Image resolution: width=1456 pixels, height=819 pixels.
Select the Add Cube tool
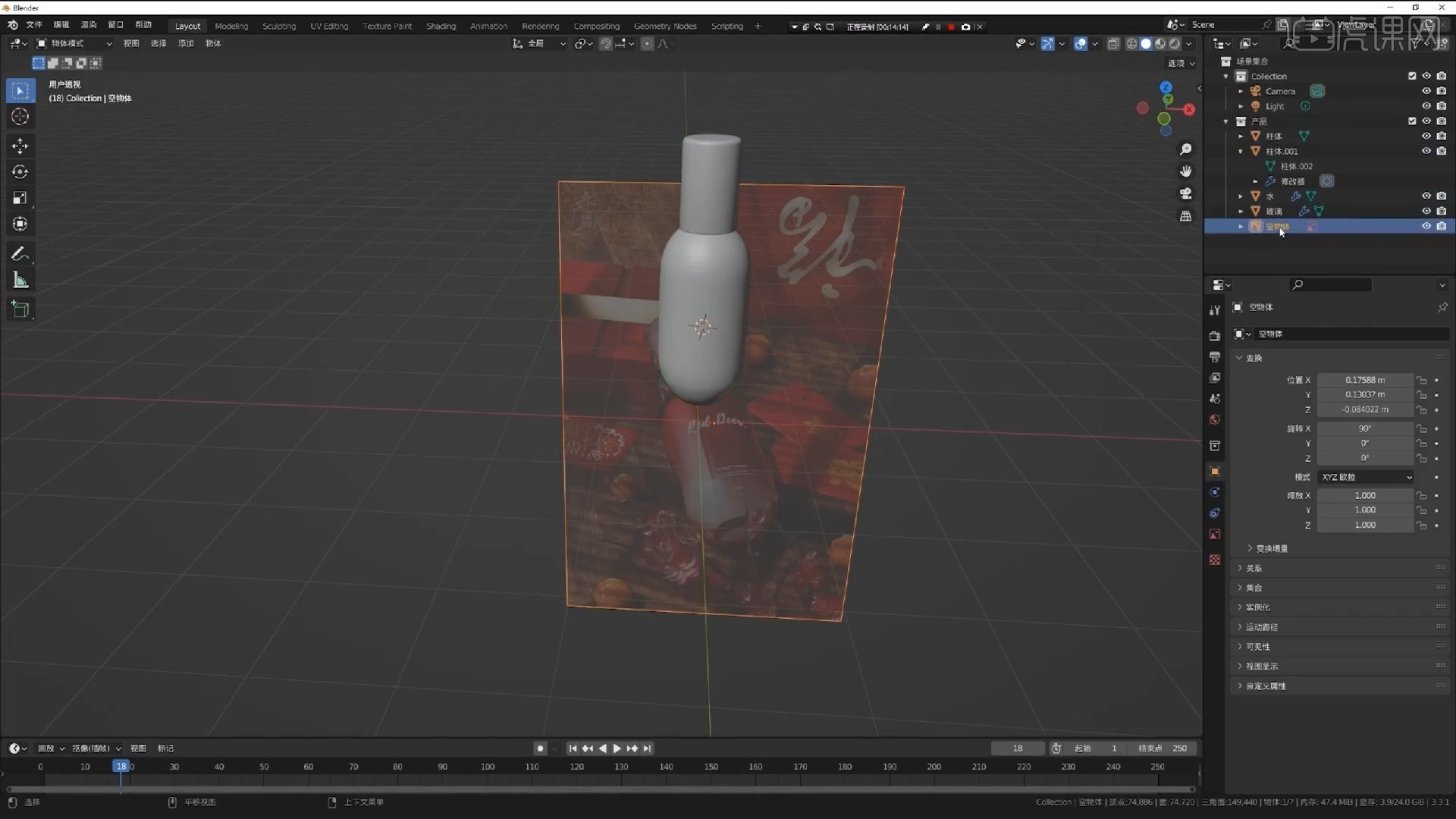pyautogui.click(x=20, y=309)
